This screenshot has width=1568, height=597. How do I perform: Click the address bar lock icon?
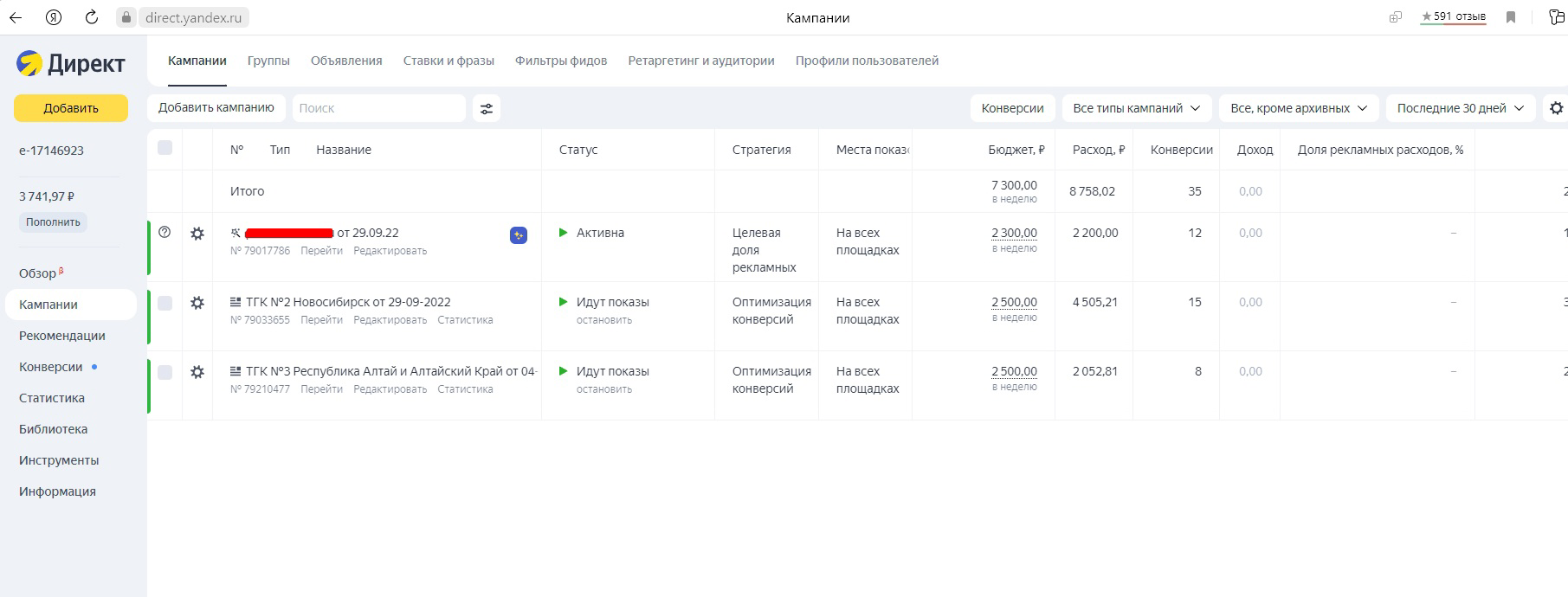pyautogui.click(x=126, y=17)
